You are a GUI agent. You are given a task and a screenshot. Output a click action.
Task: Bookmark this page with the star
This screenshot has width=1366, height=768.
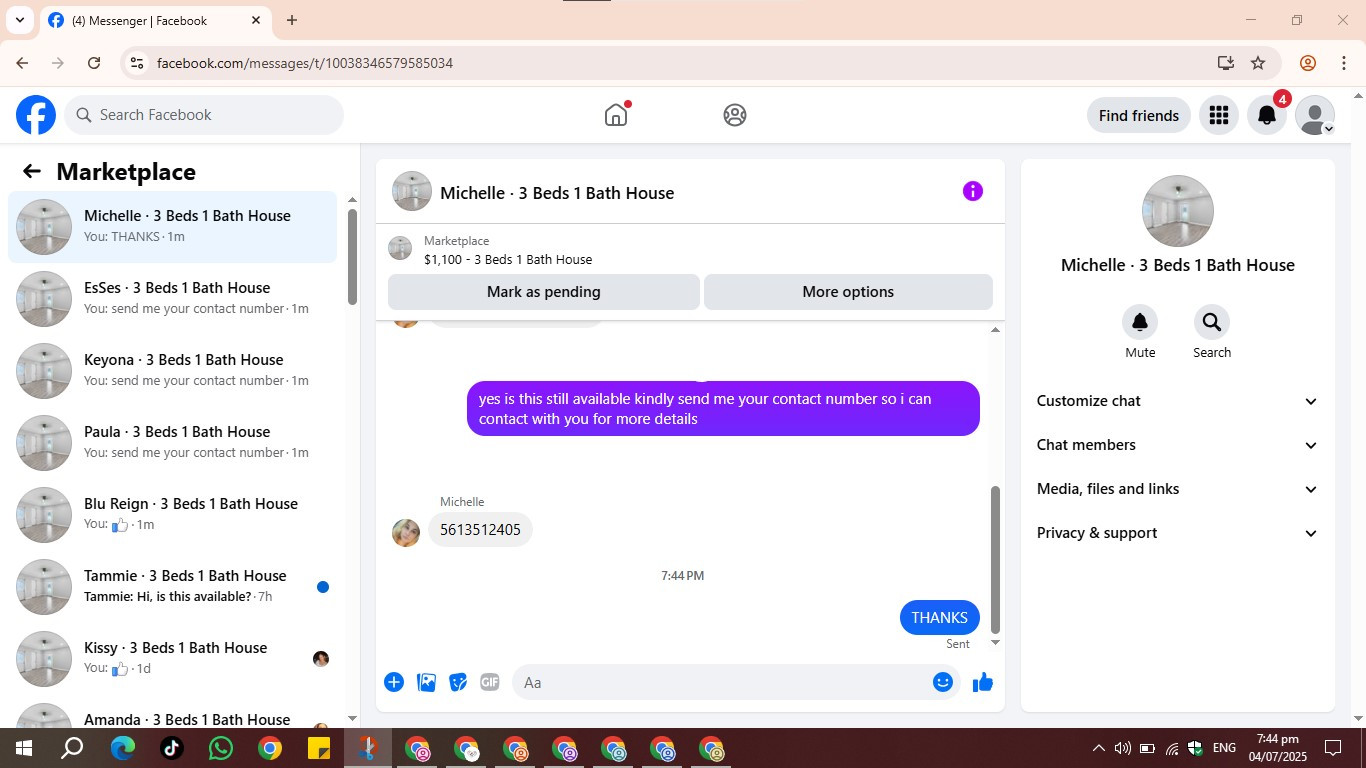(1258, 63)
